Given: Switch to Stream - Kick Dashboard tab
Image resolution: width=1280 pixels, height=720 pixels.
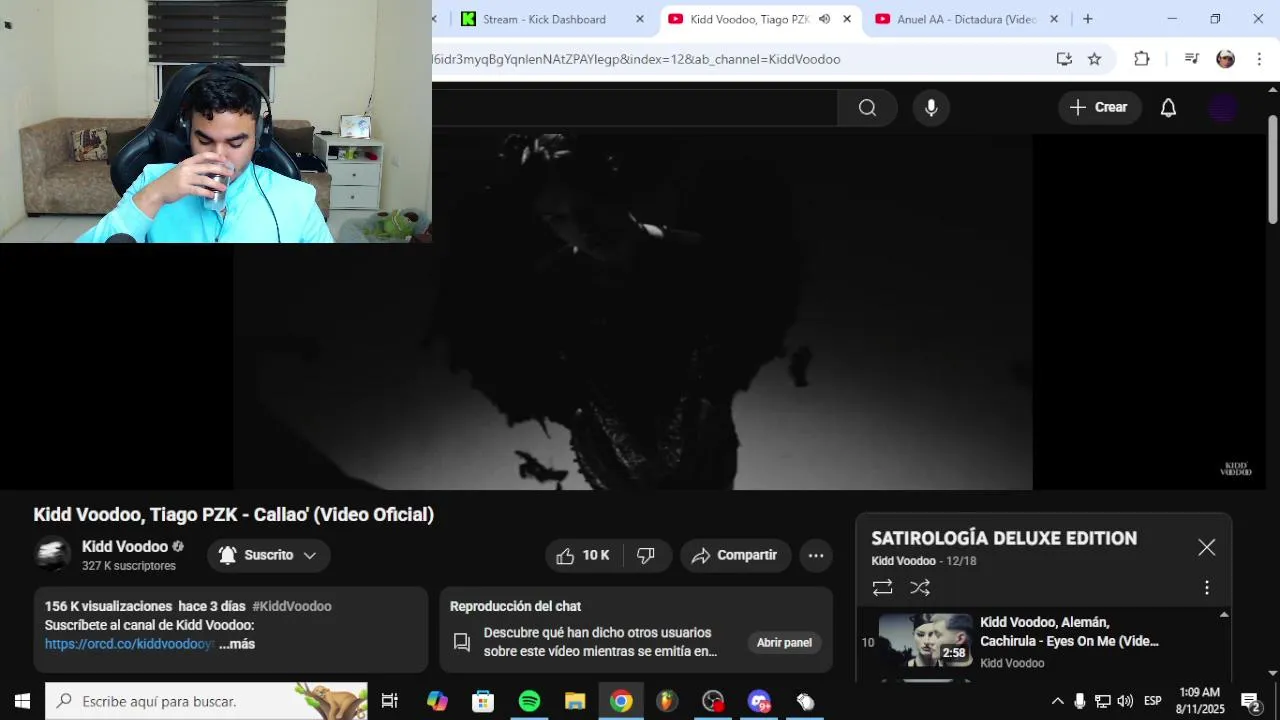Looking at the screenshot, I should tap(544, 19).
